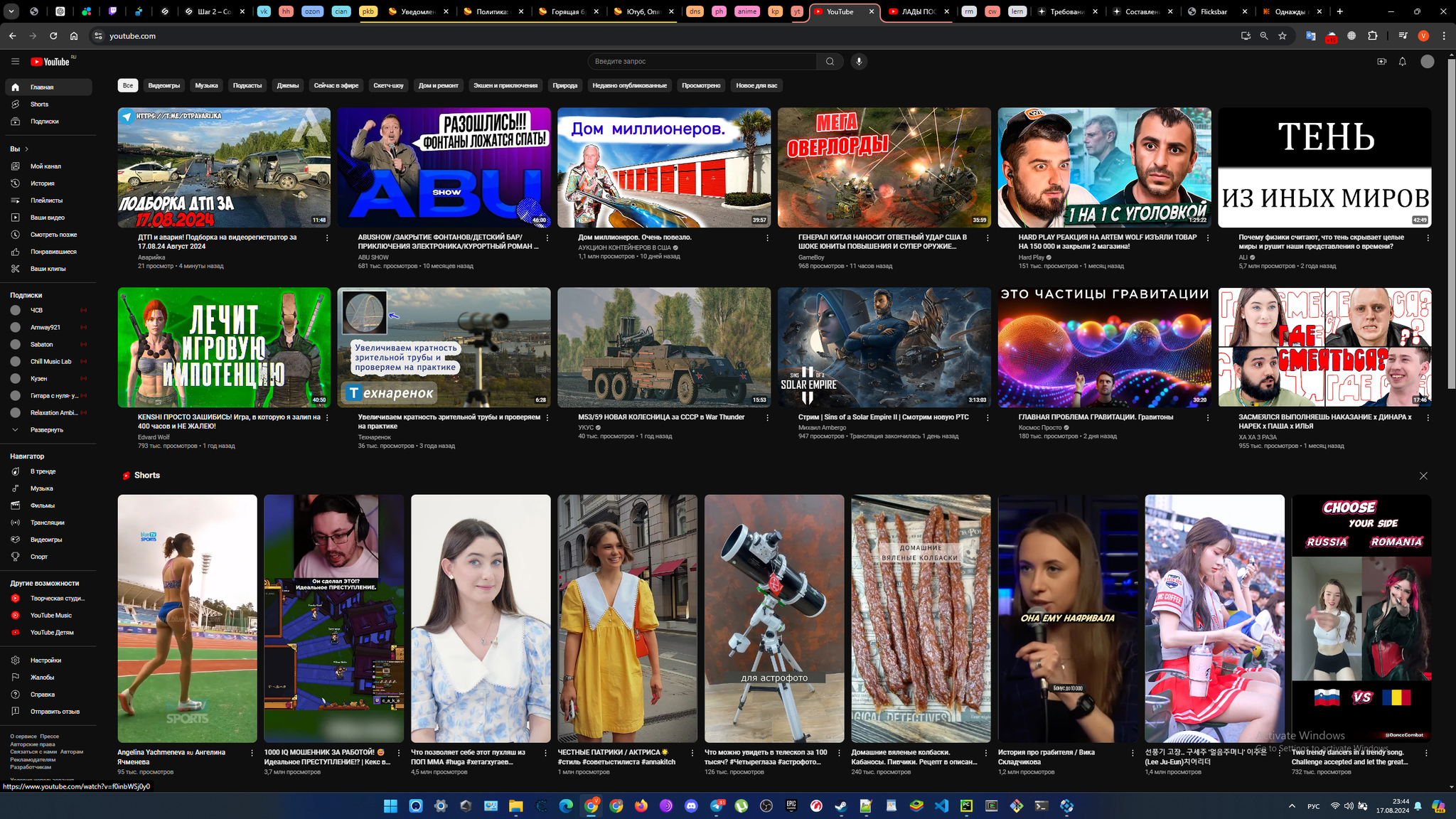Open Shorts in left sidebar

(x=39, y=105)
